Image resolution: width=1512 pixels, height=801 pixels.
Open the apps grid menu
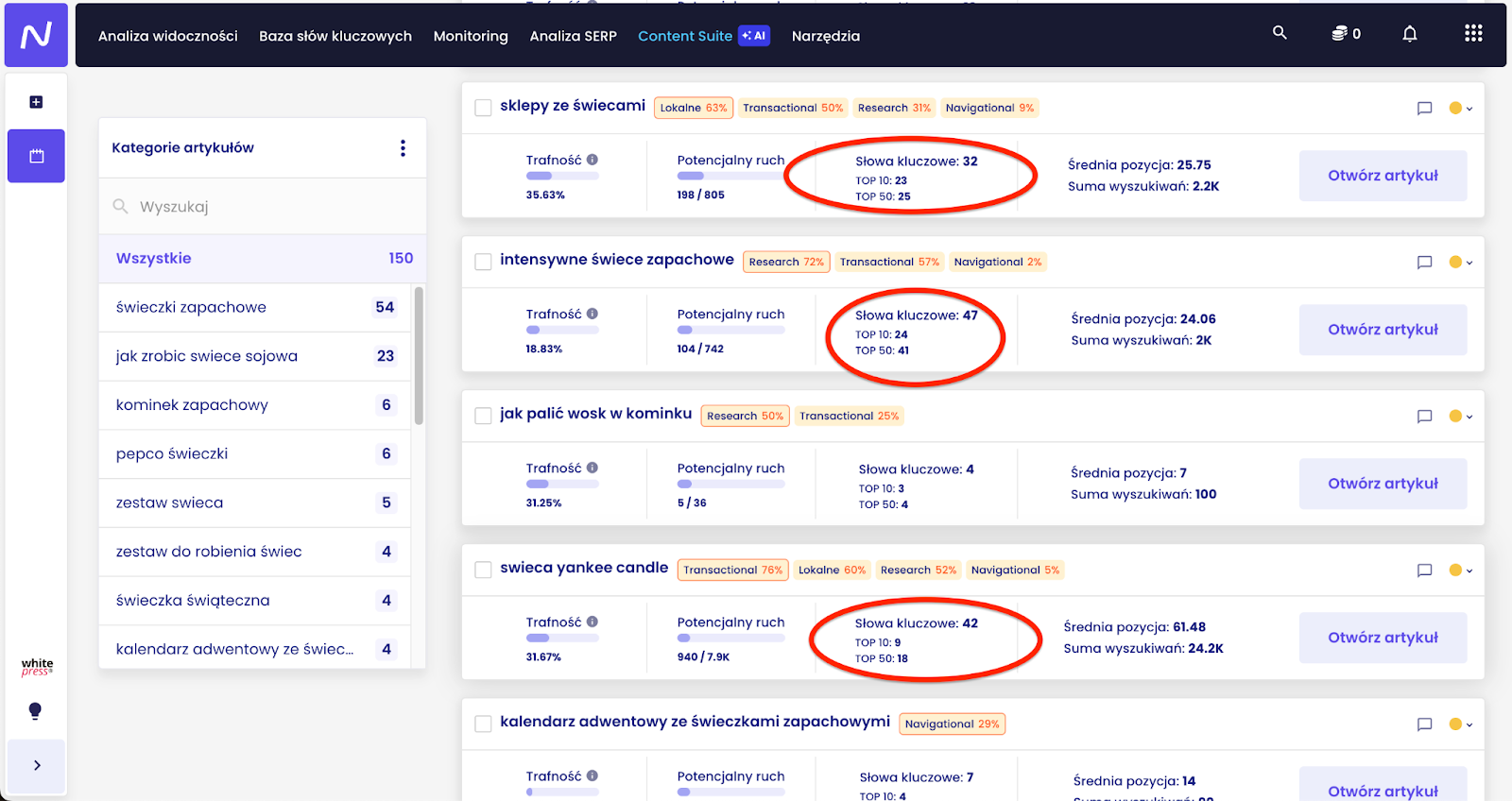[x=1472, y=34]
